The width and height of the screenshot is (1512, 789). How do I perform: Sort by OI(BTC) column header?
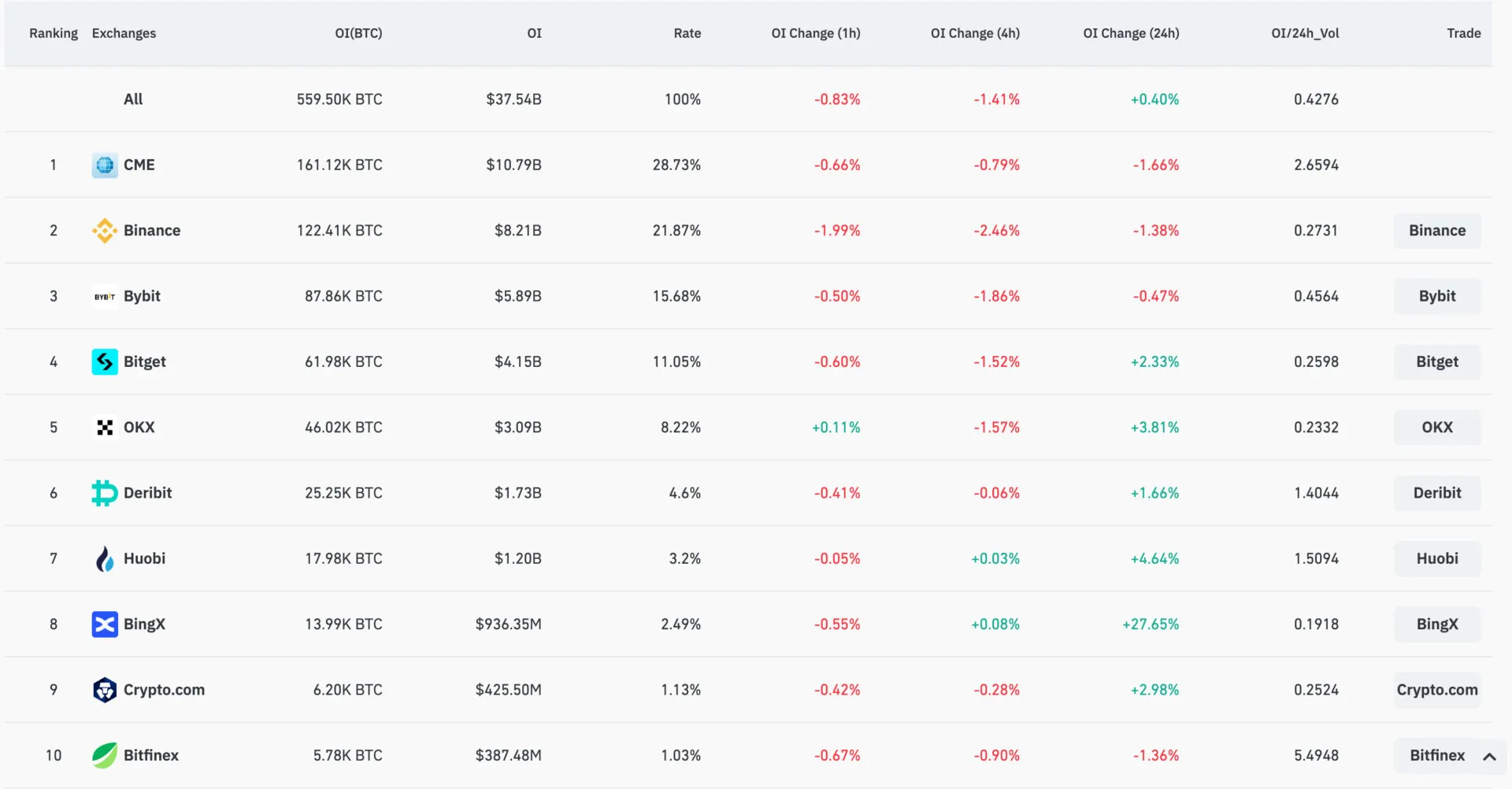pyautogui.click(x=358, y=33)
